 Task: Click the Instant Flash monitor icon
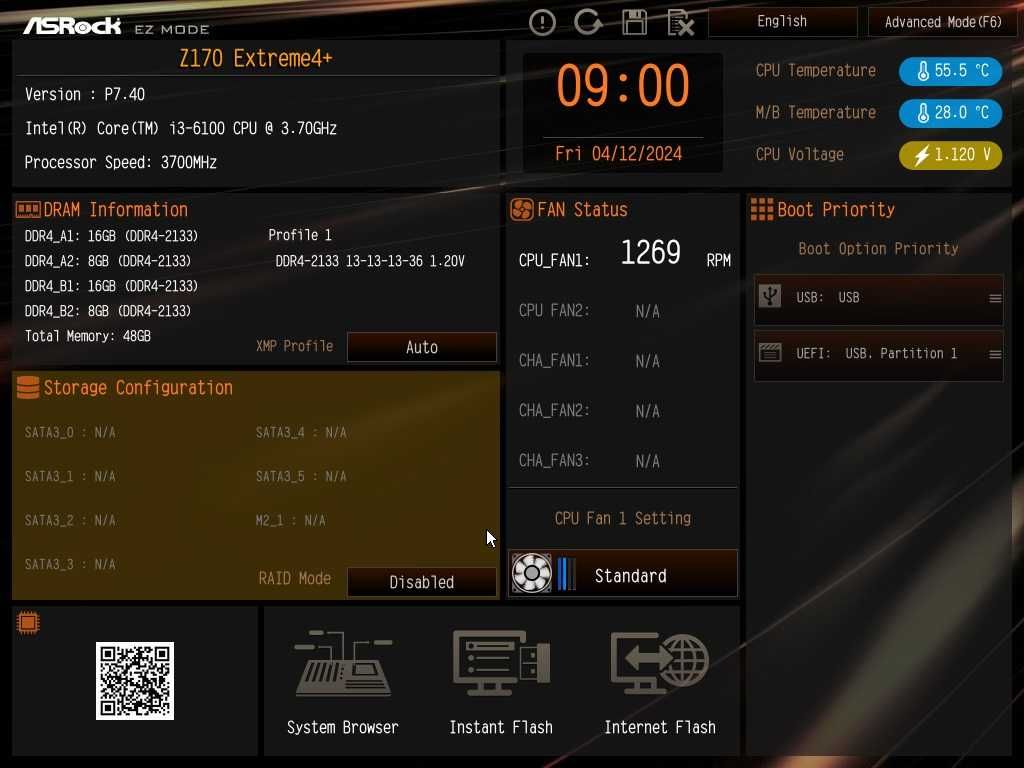point(502,664)
